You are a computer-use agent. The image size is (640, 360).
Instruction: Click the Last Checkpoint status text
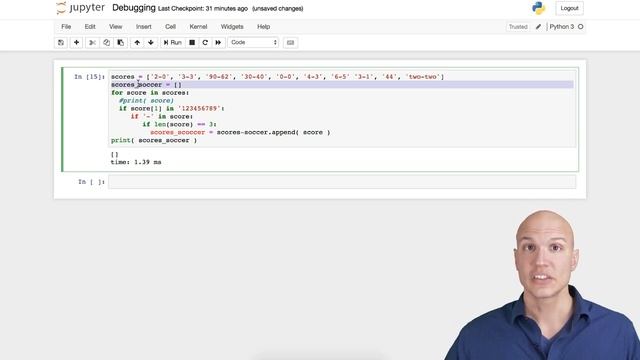[202, 9]
